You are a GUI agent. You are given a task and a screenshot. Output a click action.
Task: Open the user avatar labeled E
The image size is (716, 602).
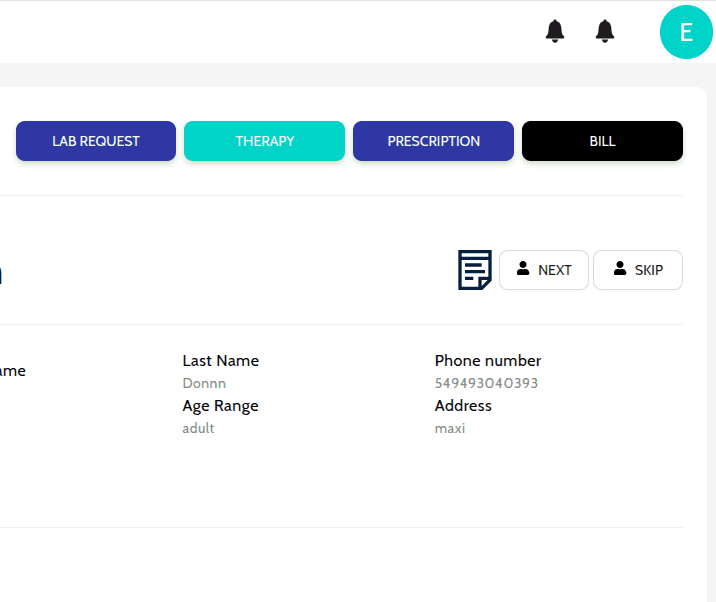(x=686, y=32)
